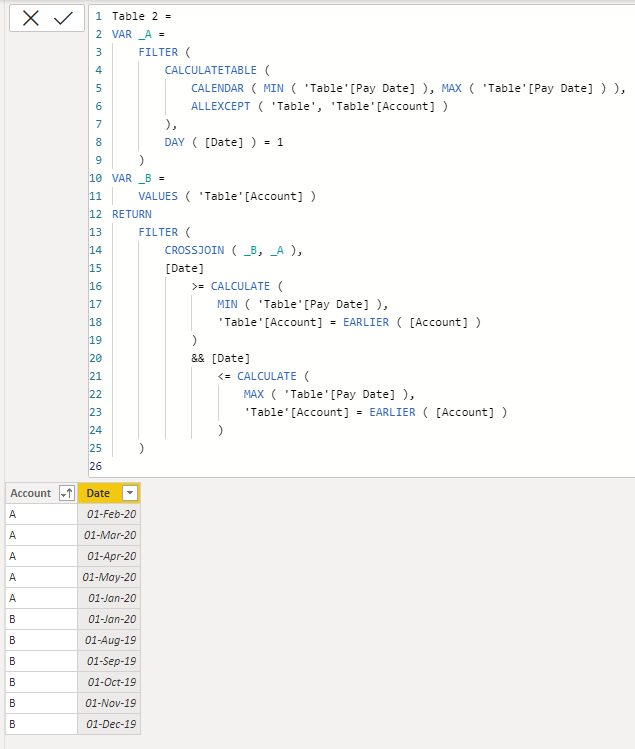The image size is (635, 749).
Task: Click the DAY function on line 8
Action: pos(174,142)
